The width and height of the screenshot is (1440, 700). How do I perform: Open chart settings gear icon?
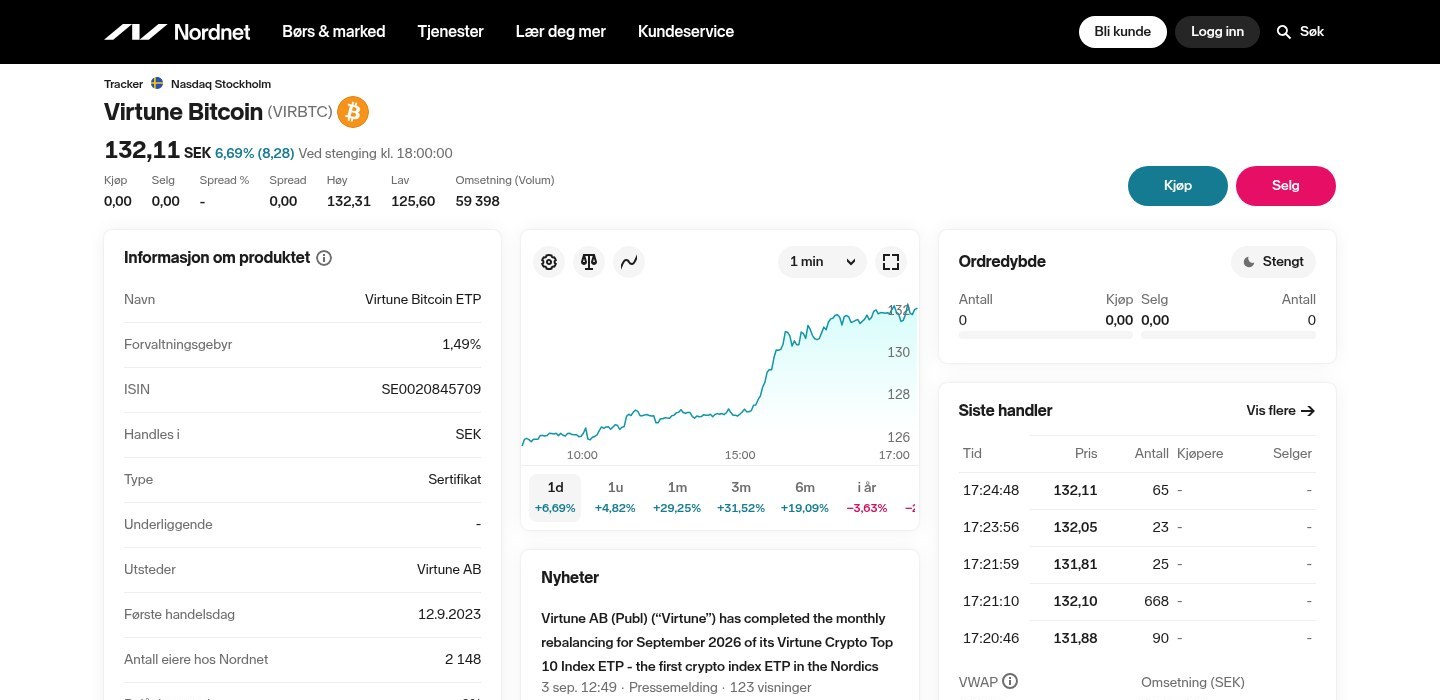point(549,262)
